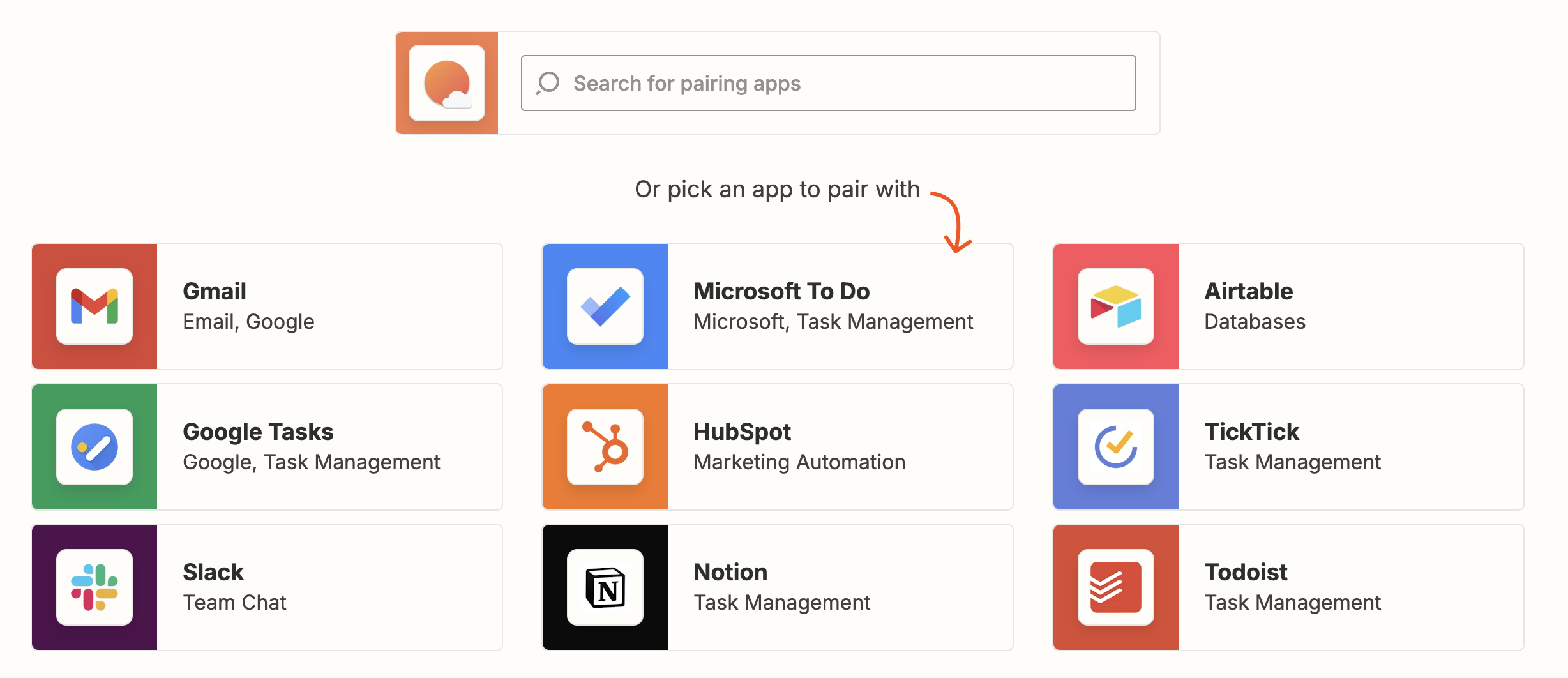Click the HubSpot sprocket icon
The height and width of the screenshot is (678, 1568).
tap(605, 447)
